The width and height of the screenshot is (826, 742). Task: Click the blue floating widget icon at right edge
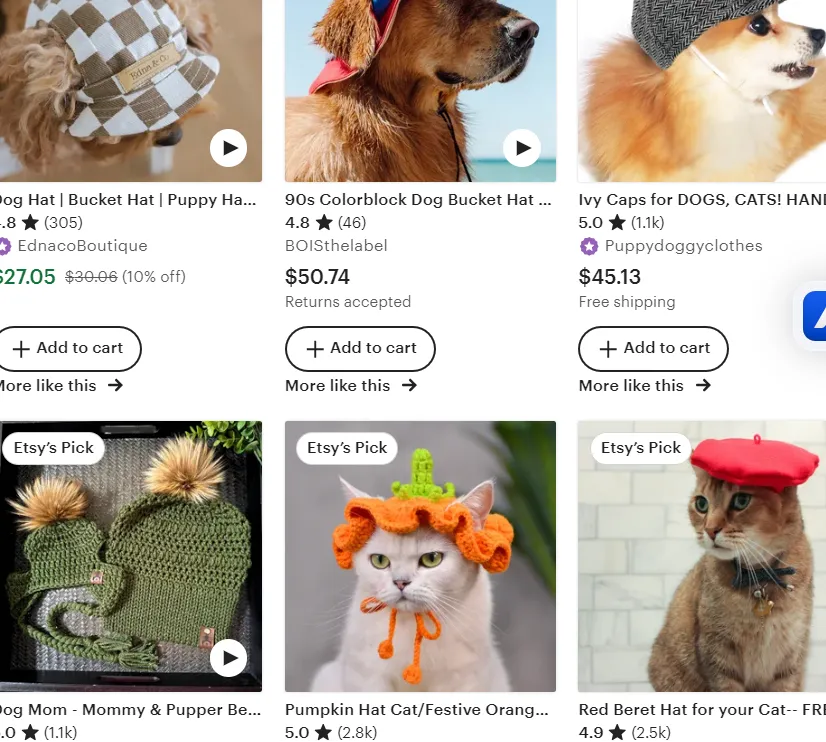point(814,316)
